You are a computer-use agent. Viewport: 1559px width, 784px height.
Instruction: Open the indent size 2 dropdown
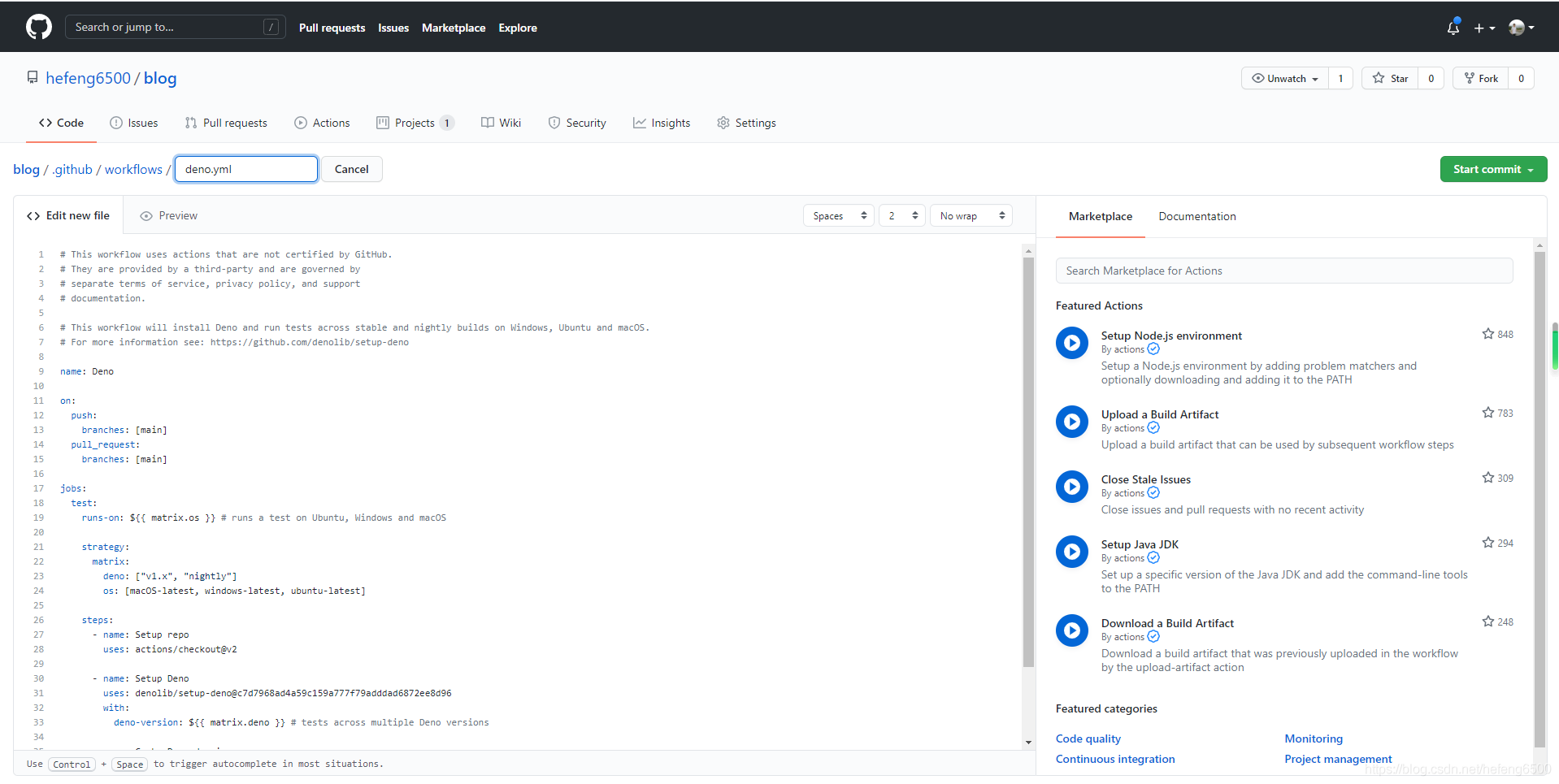click(x=902, y=215)
